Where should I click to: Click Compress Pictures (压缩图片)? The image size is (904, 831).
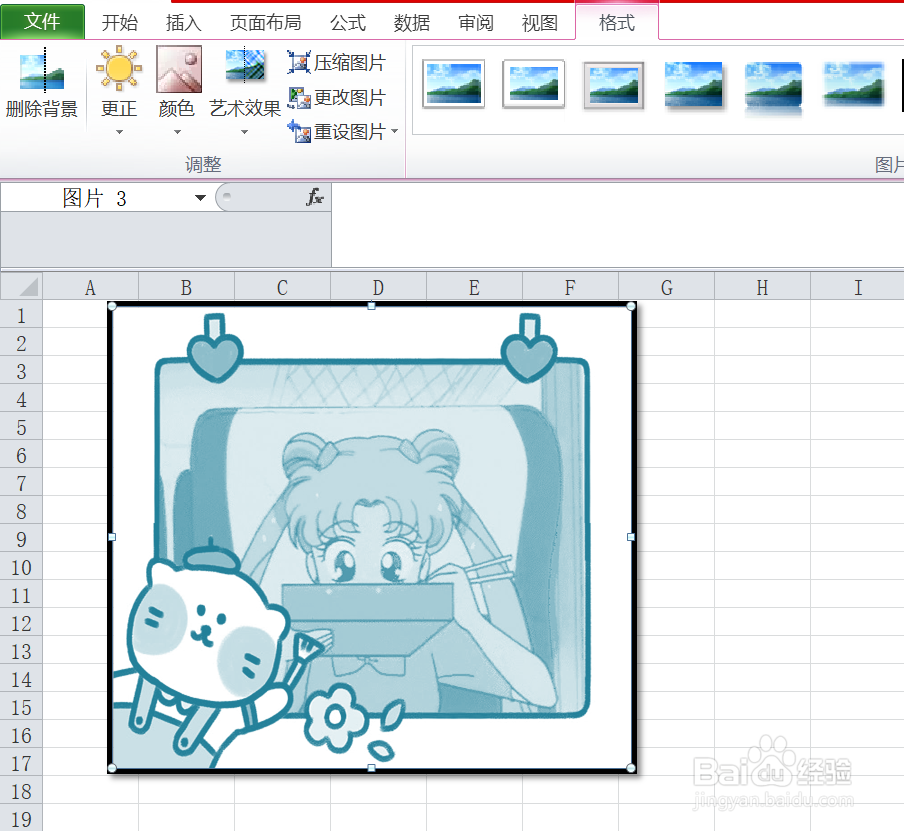coord(337,62)
